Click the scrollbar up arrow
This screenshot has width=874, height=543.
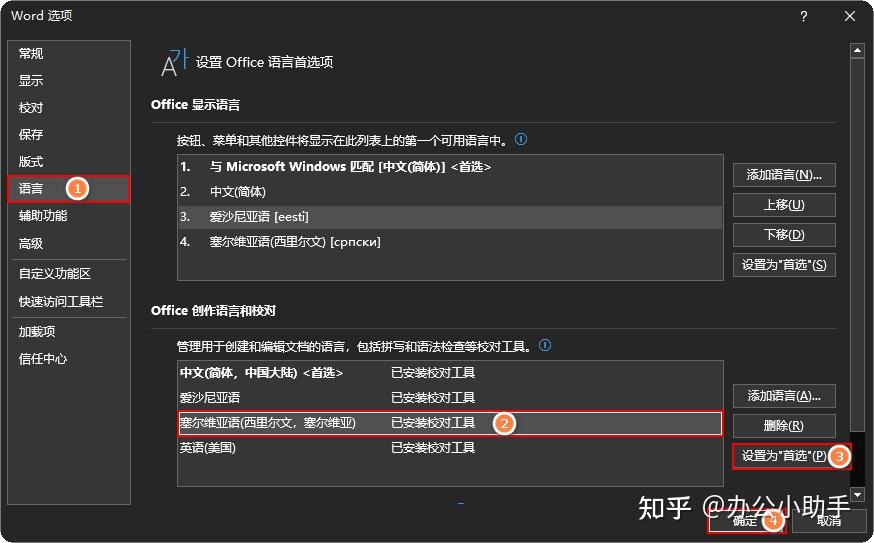(x=857, y=51)
